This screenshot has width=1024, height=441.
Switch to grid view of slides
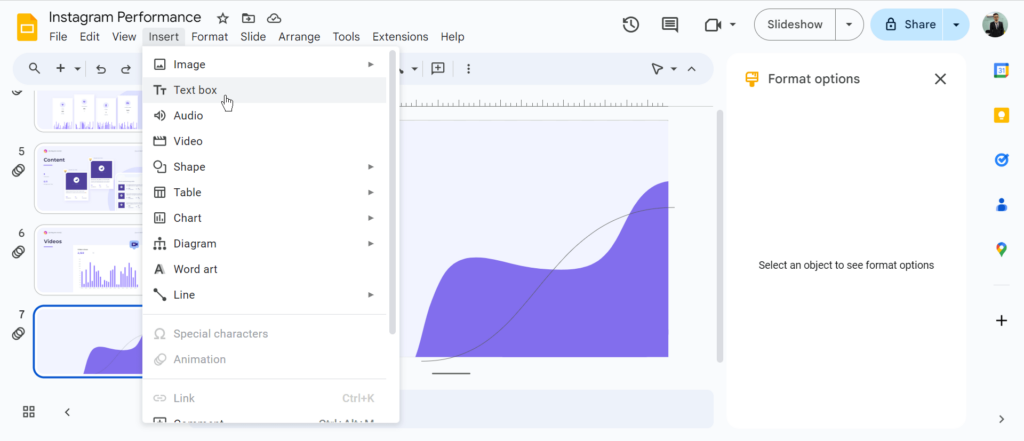(x=29, y=412)
